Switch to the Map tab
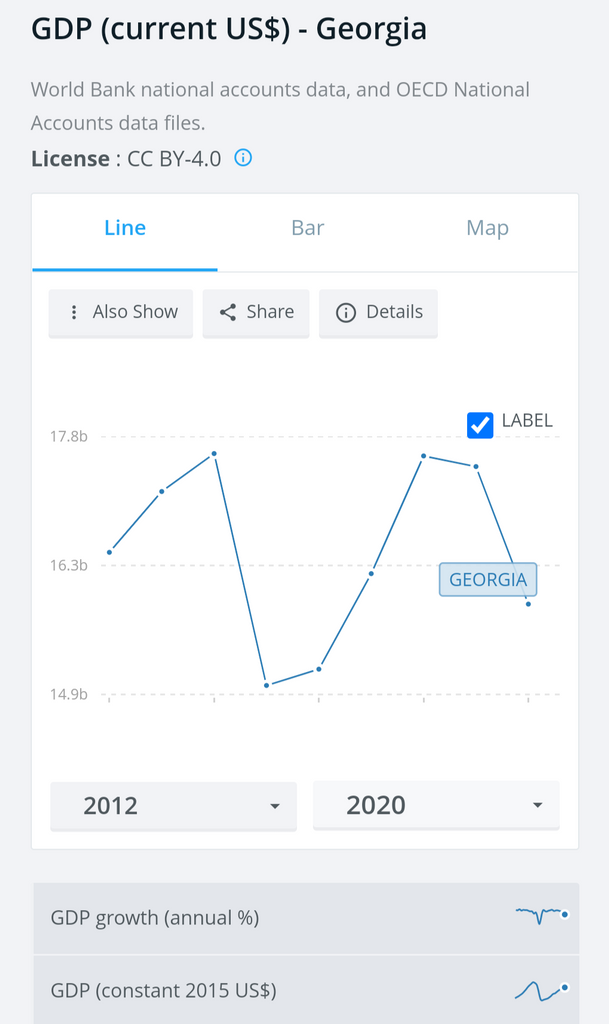 point(488,228)
